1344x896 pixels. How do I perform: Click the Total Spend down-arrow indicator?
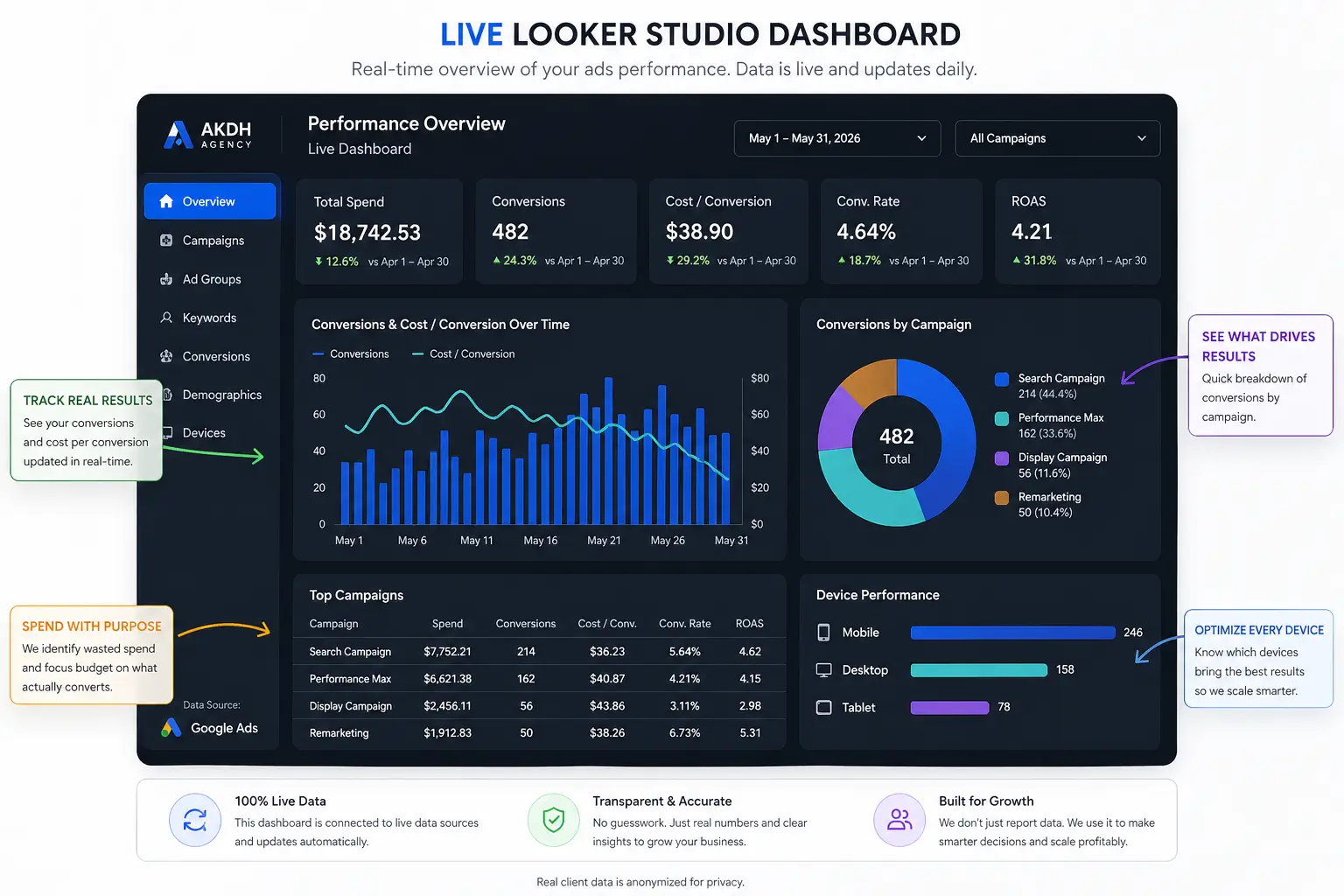pos(318,262)
